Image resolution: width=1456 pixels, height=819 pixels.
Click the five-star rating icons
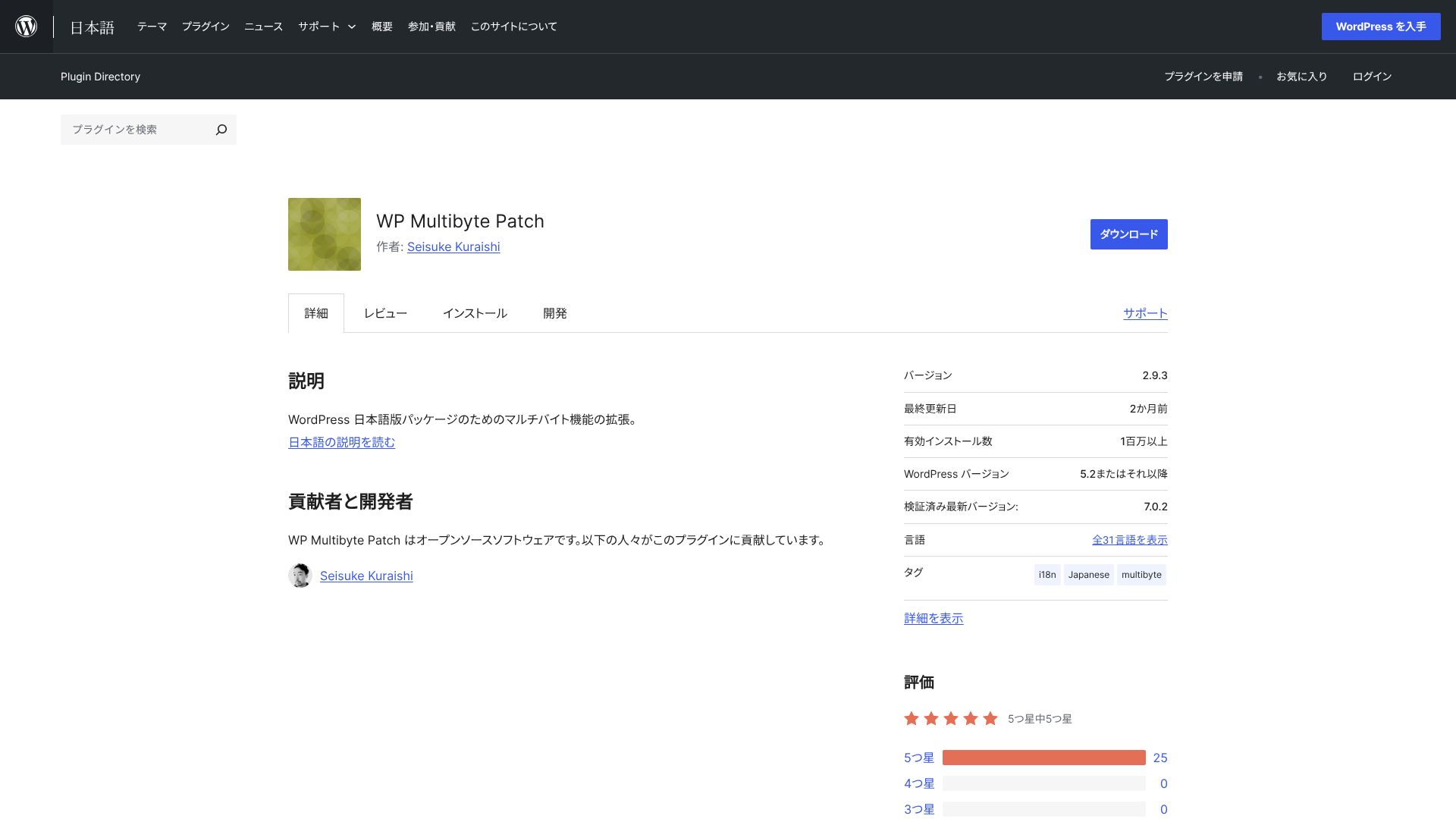point(951,718)
